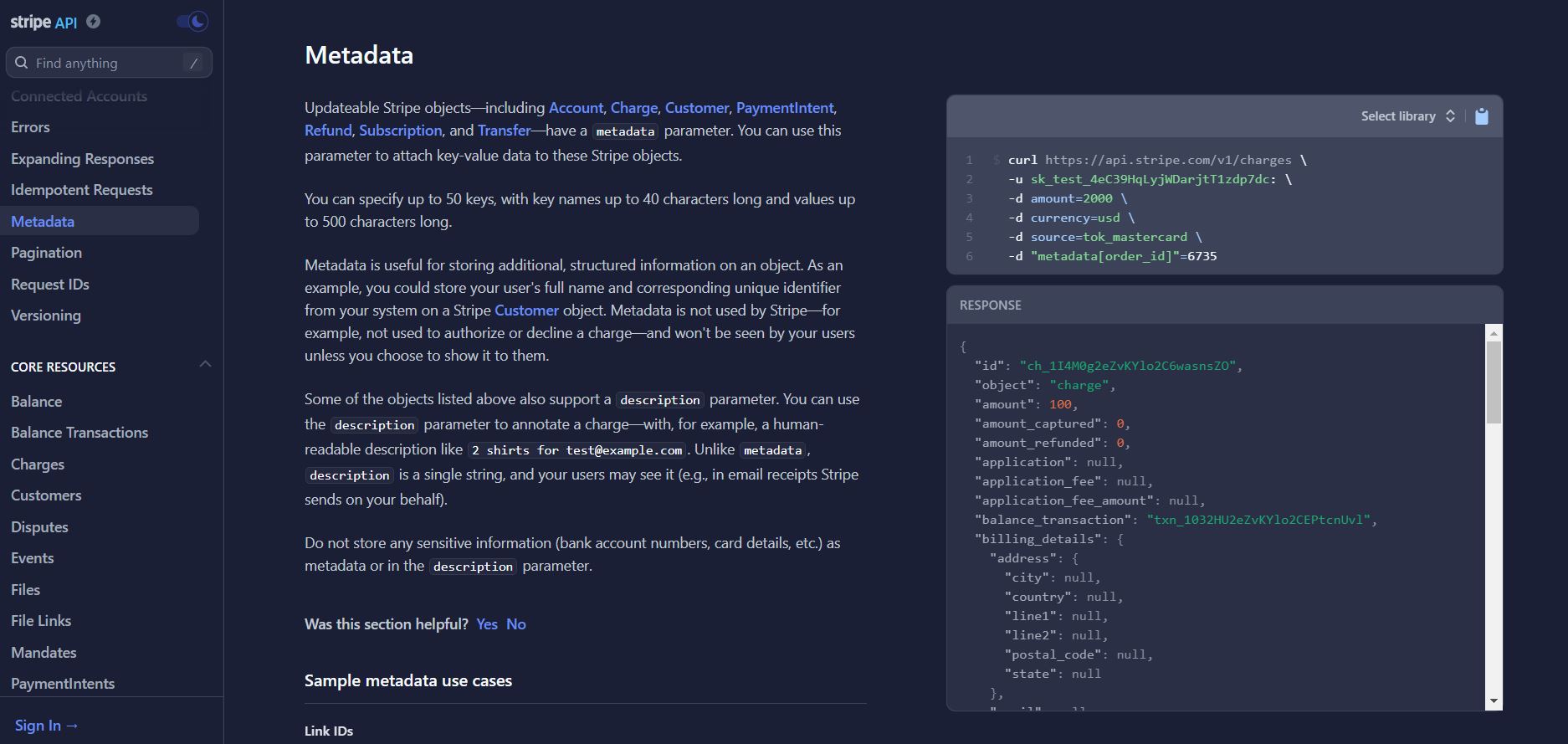Screen dimensions: 1568x744
Task: Click the search magnifier icon
Action: (22, 63)
